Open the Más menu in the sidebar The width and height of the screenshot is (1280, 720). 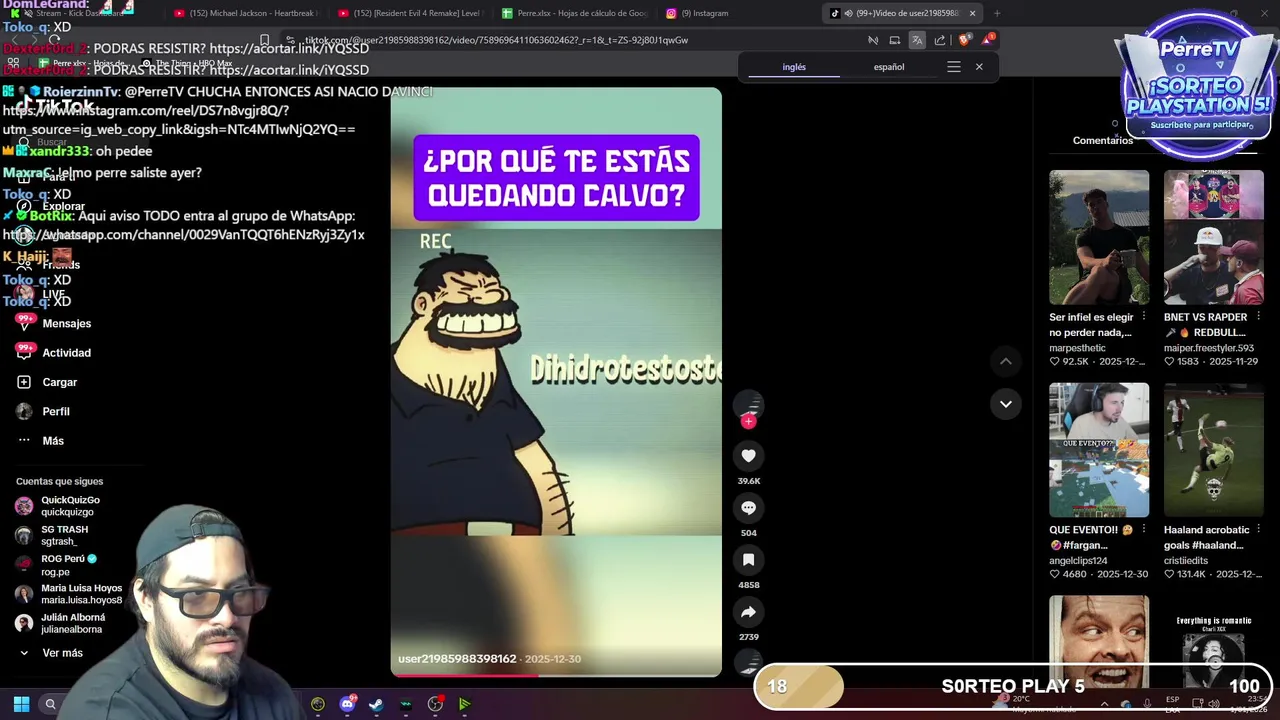click(41, 440)
